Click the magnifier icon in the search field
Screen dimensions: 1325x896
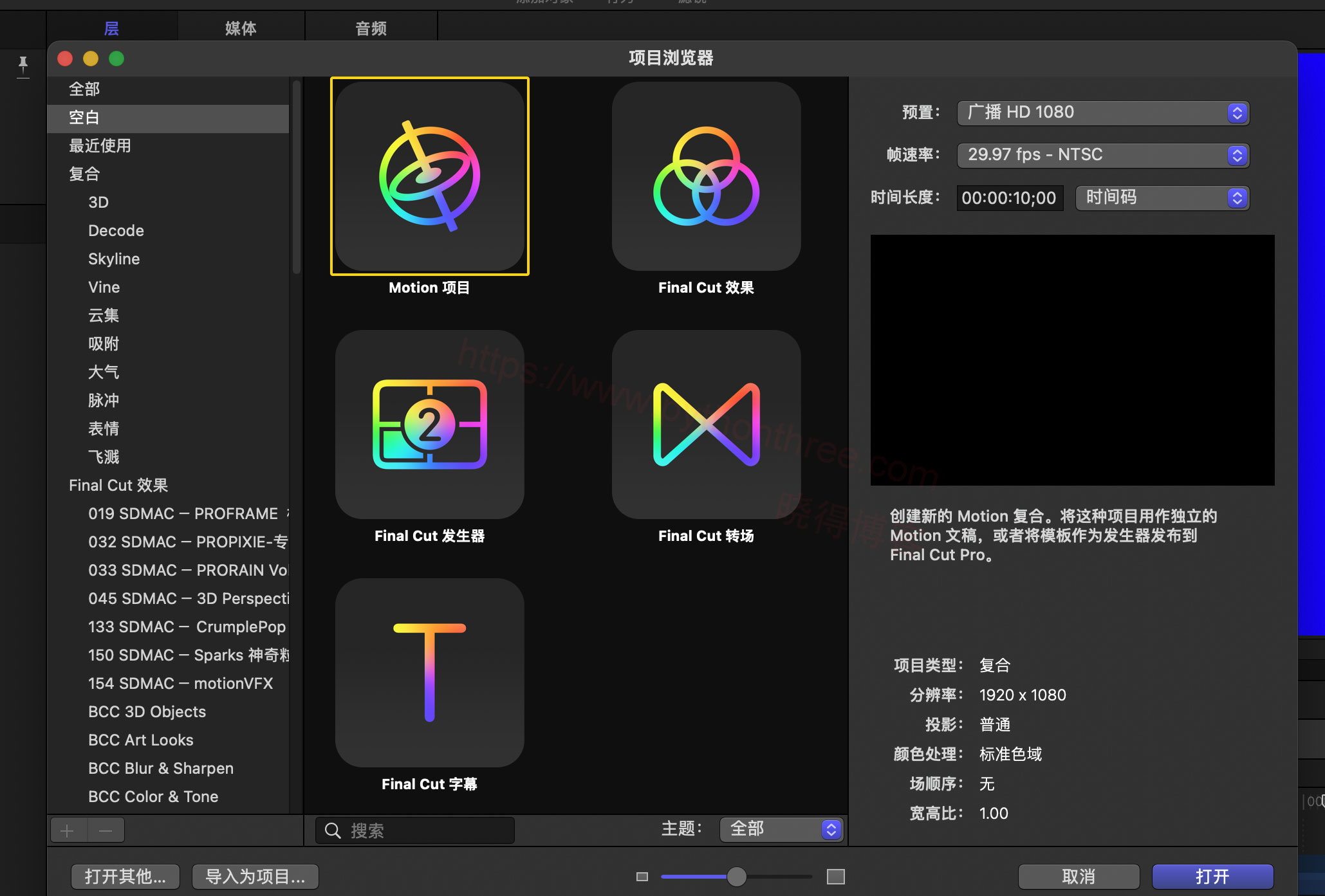333,830
